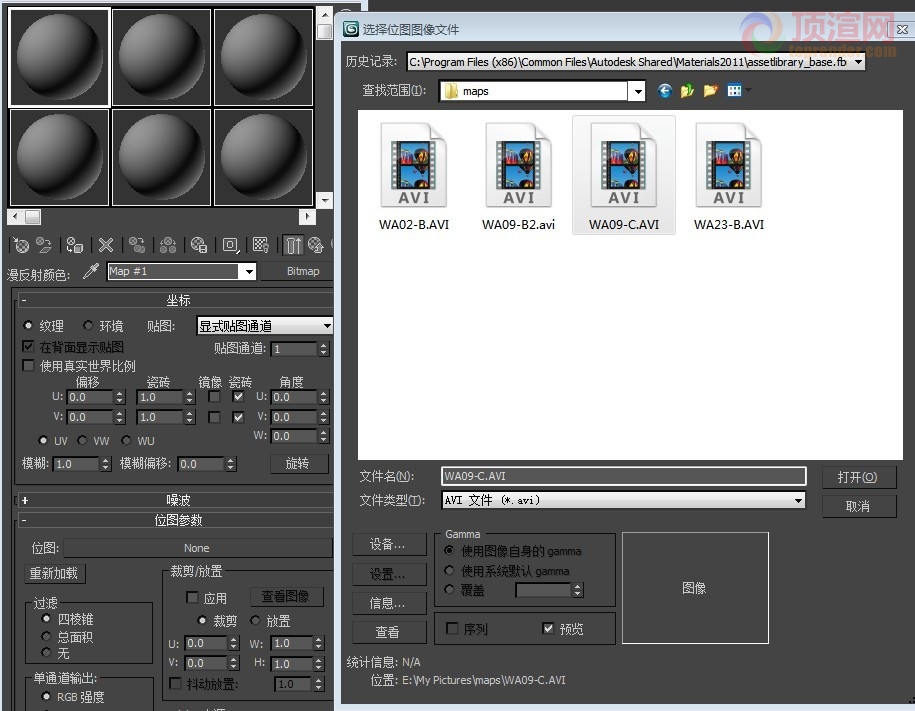Click the Put to Library icon
915x711 pixels.
pyautogui.click(x=199, y=245)
